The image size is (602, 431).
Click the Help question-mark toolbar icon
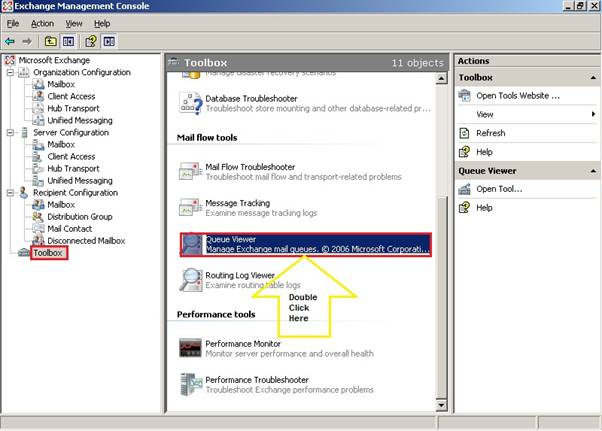tap(91, 41)
